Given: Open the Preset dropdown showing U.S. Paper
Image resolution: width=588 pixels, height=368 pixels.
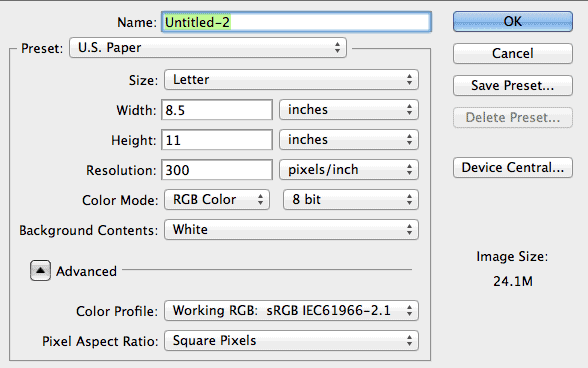Looking at the screenshot, I should (x=208, y=48).
